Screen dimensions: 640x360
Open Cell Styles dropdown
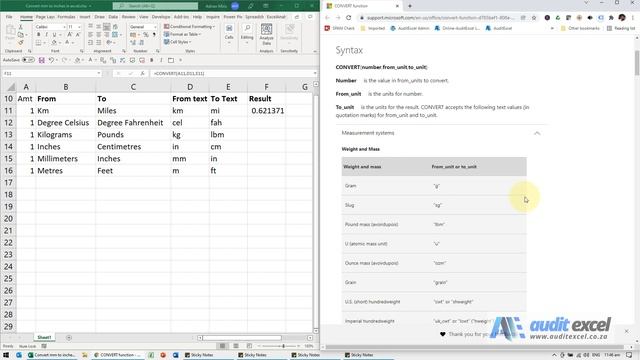tap(178, 42)
